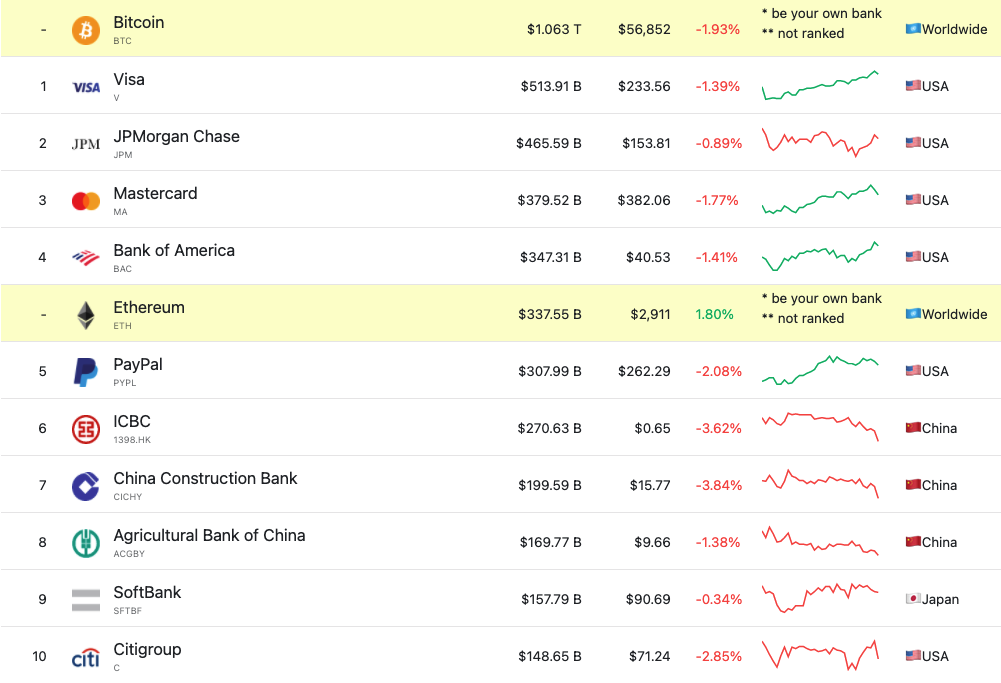1001x683 pixels.
Task: Click the China Construction Bank logo
Action: click(x=86, y=486)
